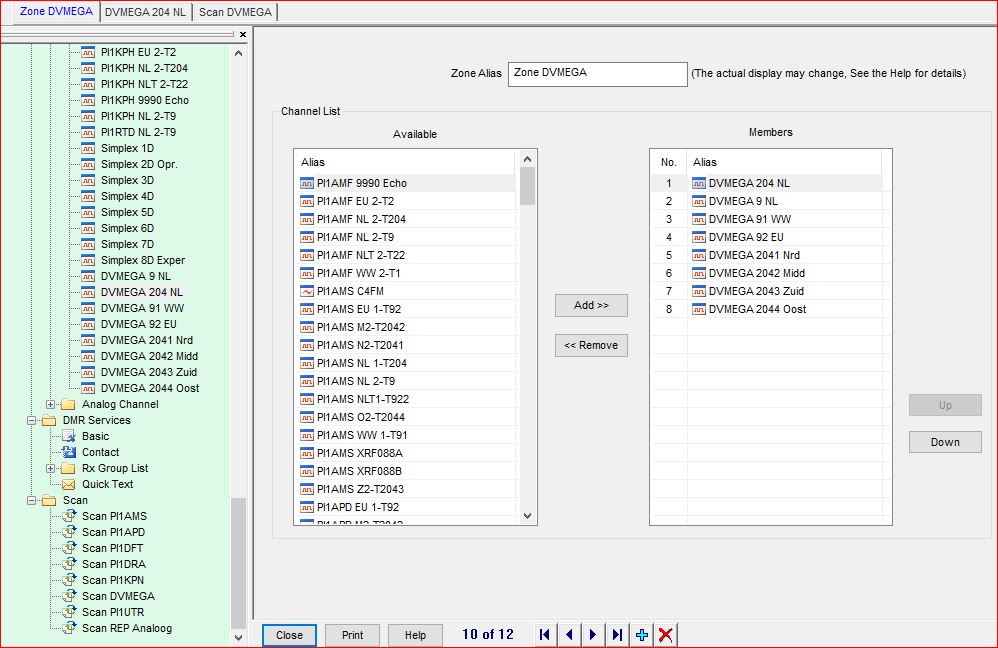998x648 pixels.
Task: Select PI1AMS WW 1-T91 in Available list
Action: pos(407,435)
